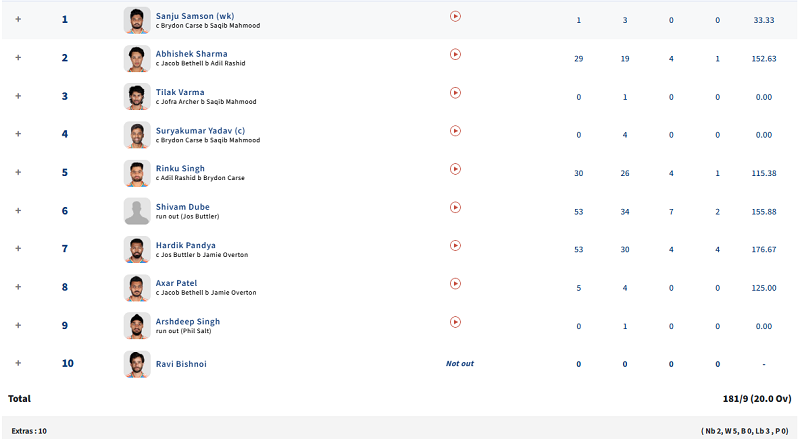Open Axar Patel profile link

coord(176,283)
